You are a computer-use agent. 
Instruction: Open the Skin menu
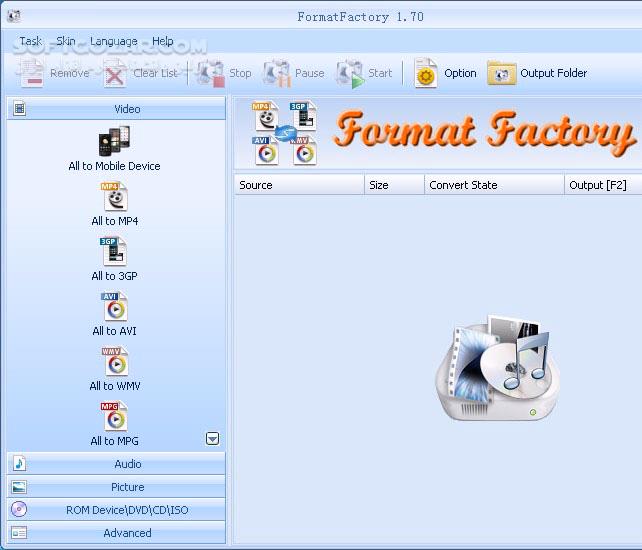[x=66, y=41]
